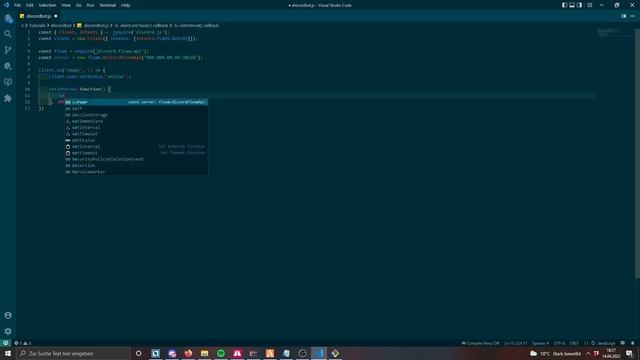Click the code minimap preview
The image size is (640, 360).
(608, 33)
